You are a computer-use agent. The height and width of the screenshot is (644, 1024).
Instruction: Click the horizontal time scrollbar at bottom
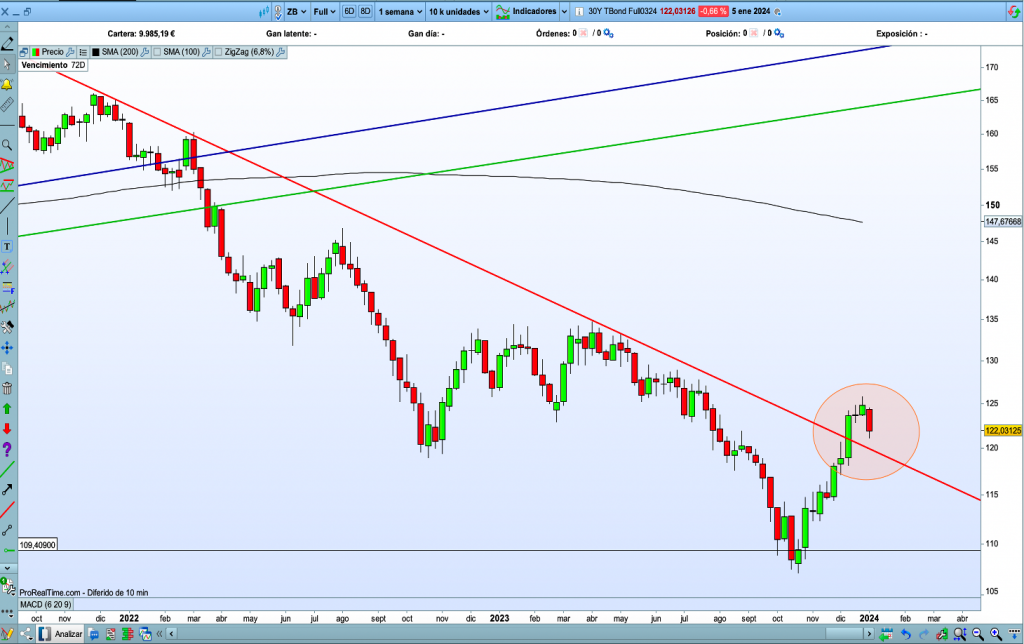point(500,633)
